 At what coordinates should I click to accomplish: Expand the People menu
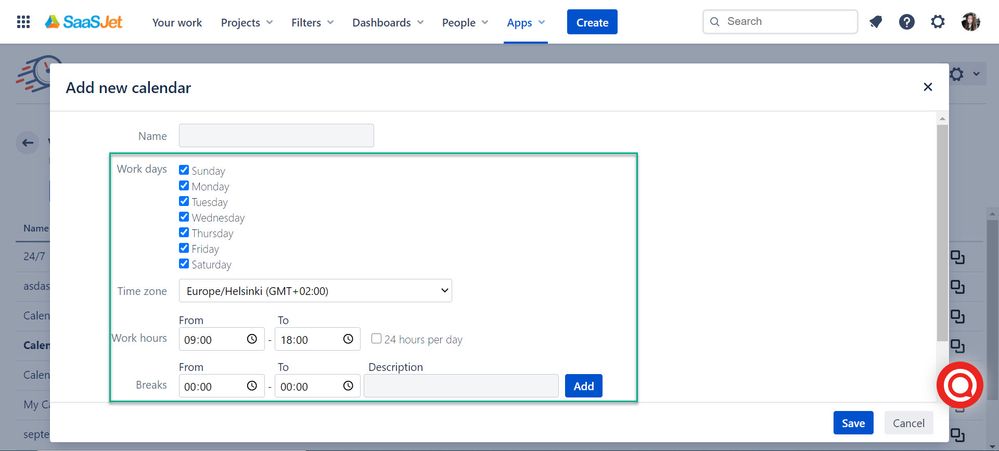(x=465, y=22)
